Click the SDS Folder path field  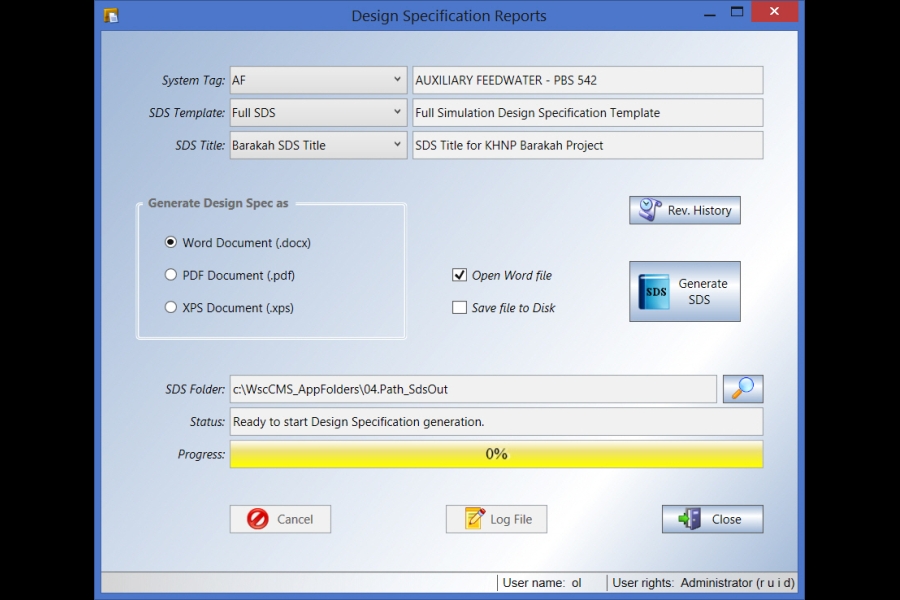point(473,389)
